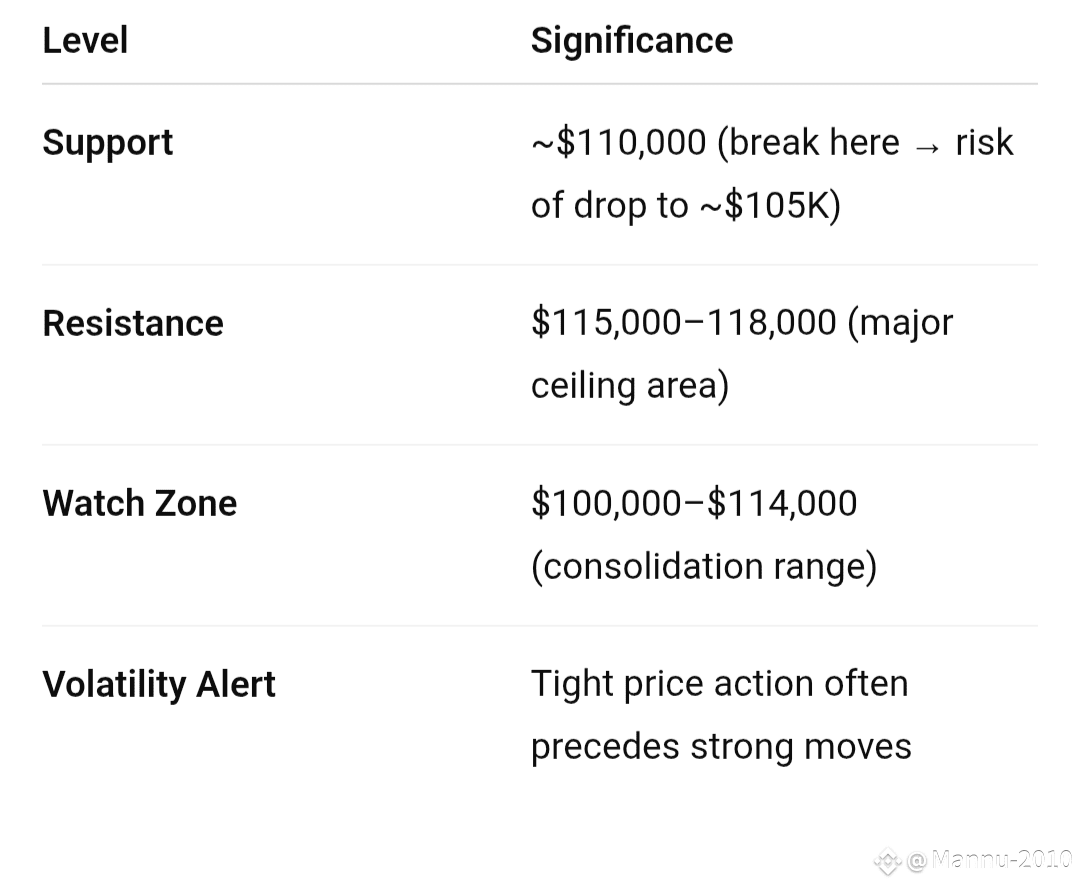This screenshot has height=887, width=1080.
Task: Click the '(major' text in Resistance row
Action: [x=900, y=324]
